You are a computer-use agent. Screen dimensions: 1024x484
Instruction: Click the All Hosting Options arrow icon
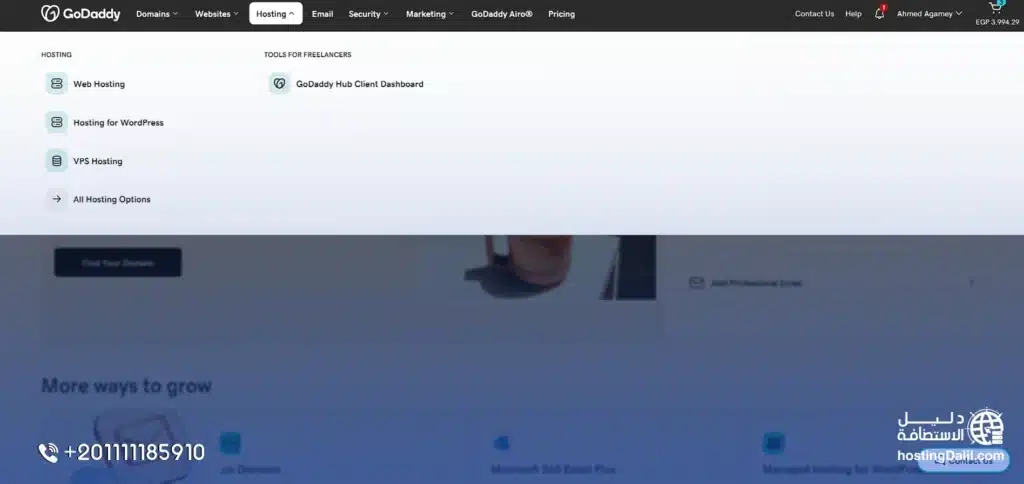(56, 199)
